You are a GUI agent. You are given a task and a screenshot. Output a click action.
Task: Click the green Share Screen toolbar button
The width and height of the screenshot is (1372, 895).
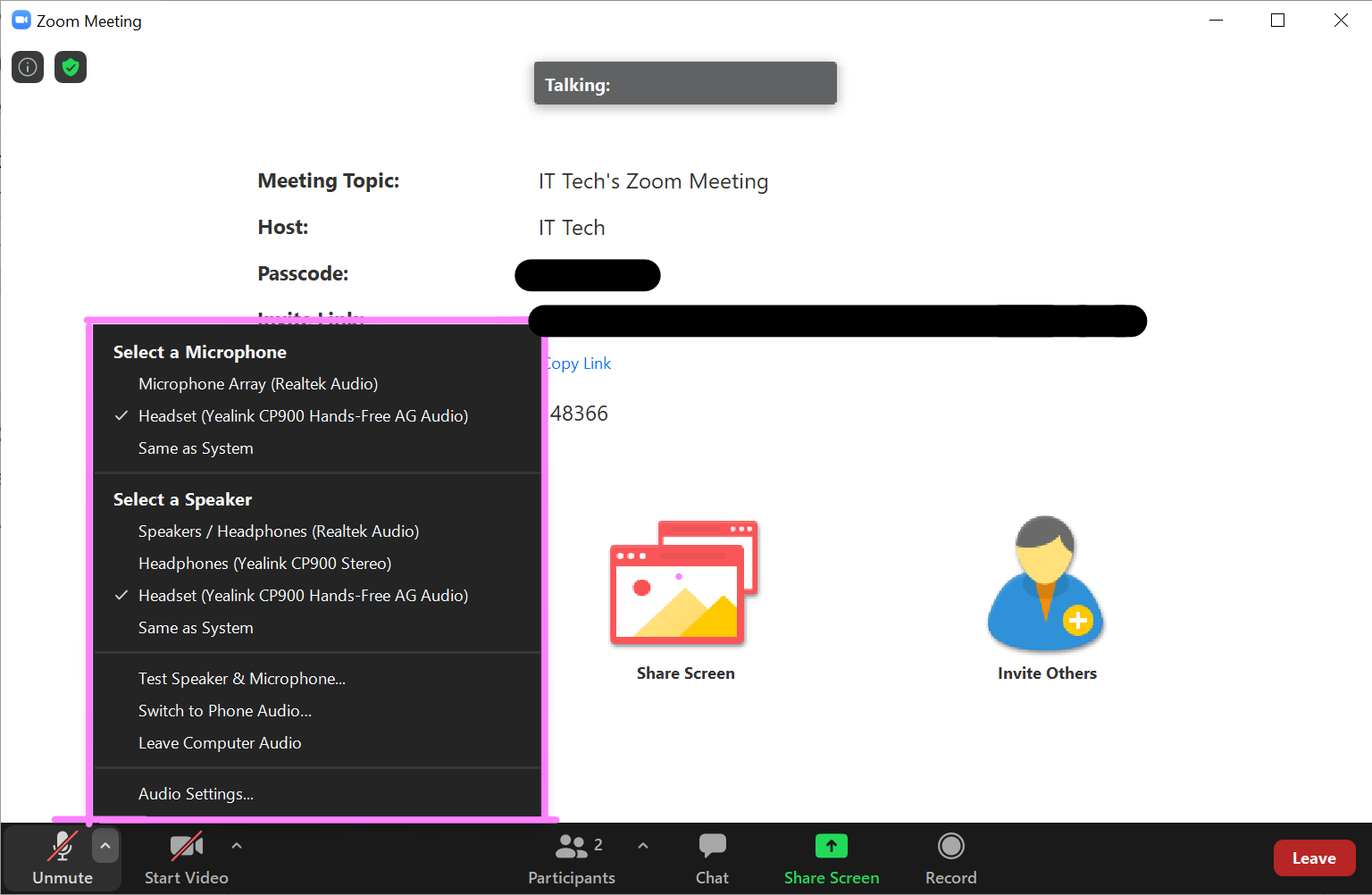[832, 857]
